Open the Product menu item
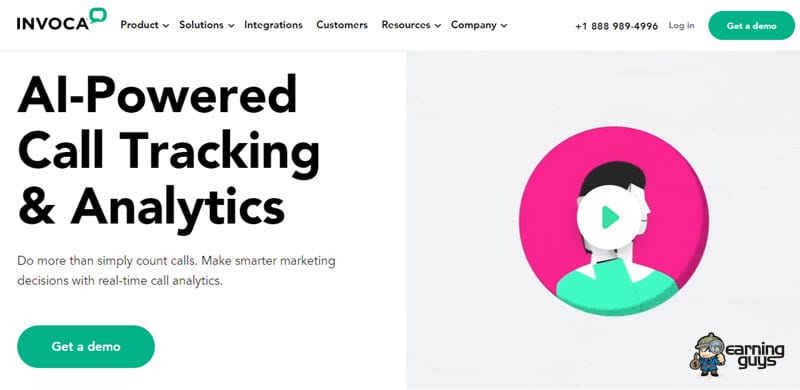The image size is (800, 390). click(x=139, y=25)
